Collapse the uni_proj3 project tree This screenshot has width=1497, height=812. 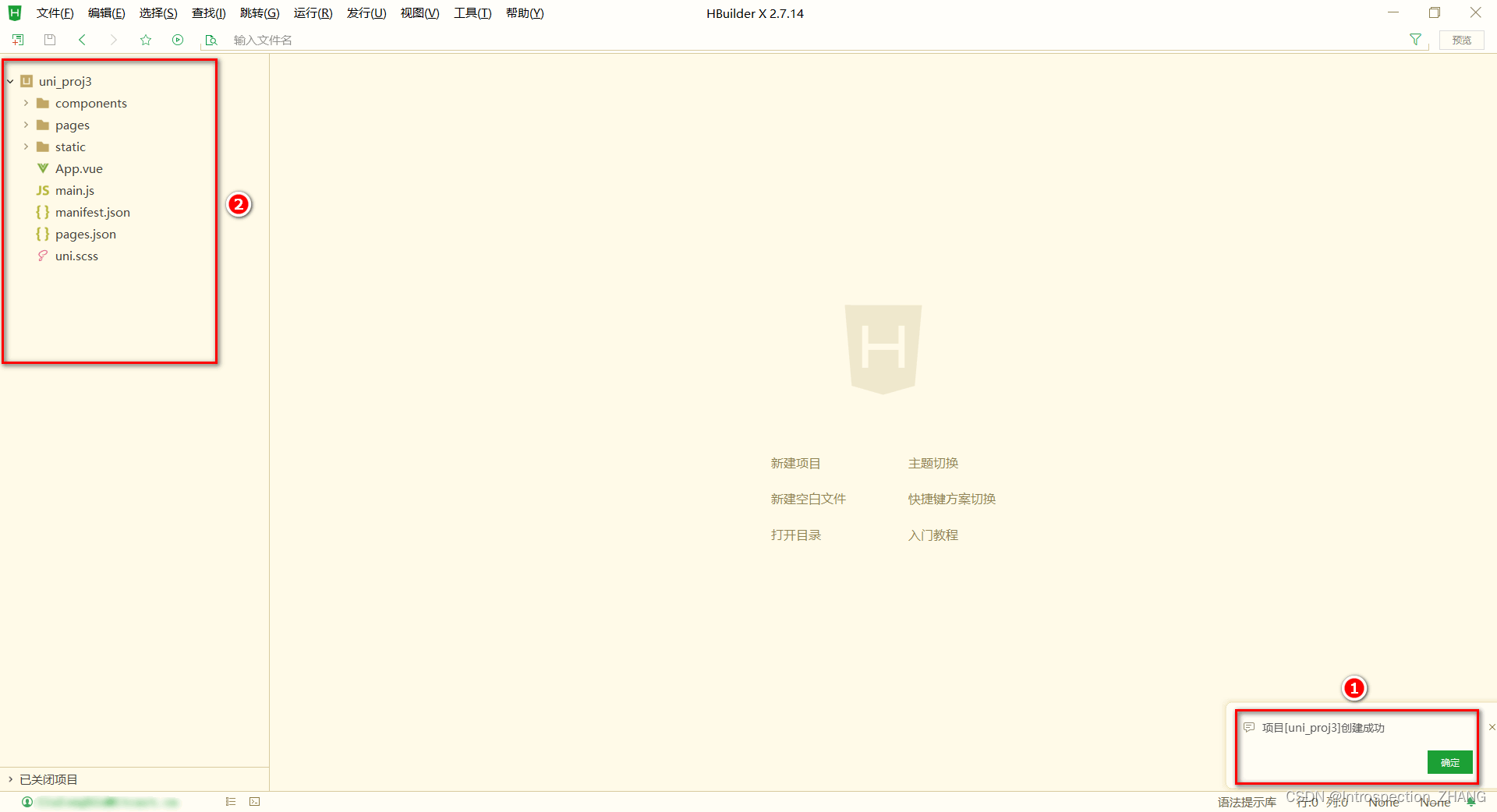point(10,81)
